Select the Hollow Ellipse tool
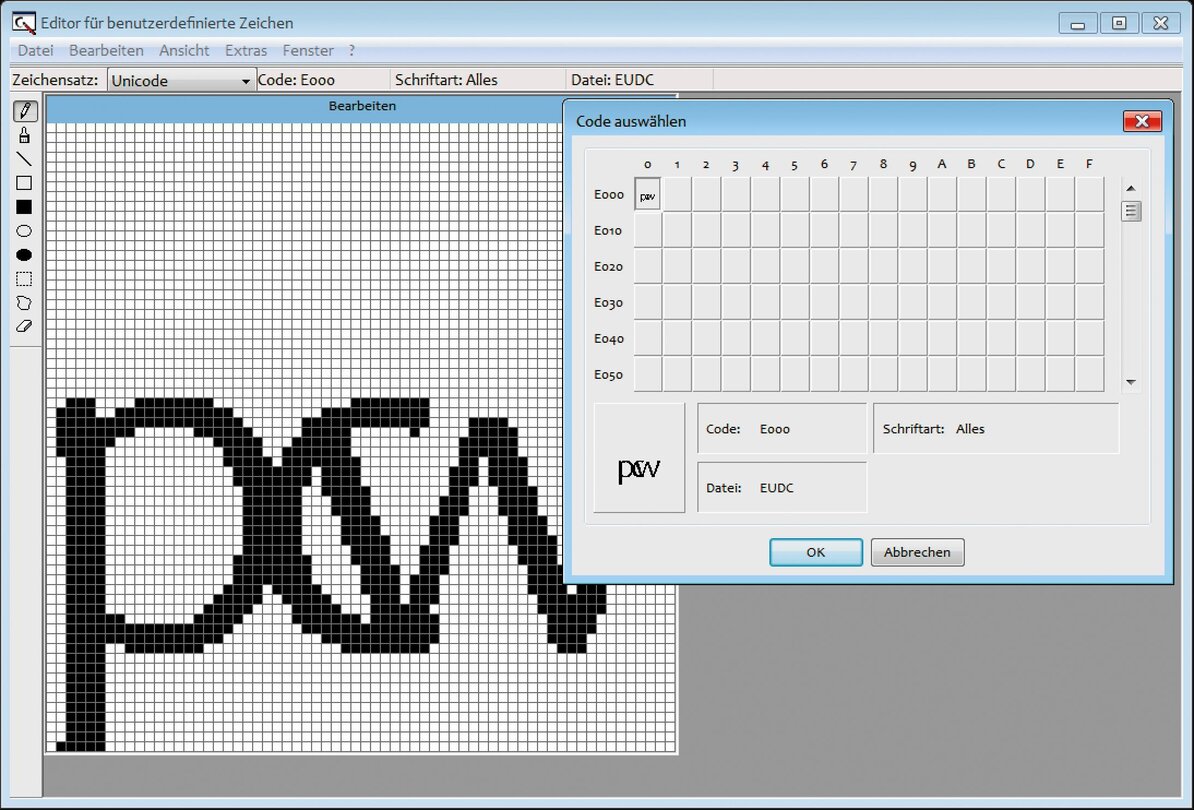The width and height of the screenshot is (1194, 810). click(25, 231)
